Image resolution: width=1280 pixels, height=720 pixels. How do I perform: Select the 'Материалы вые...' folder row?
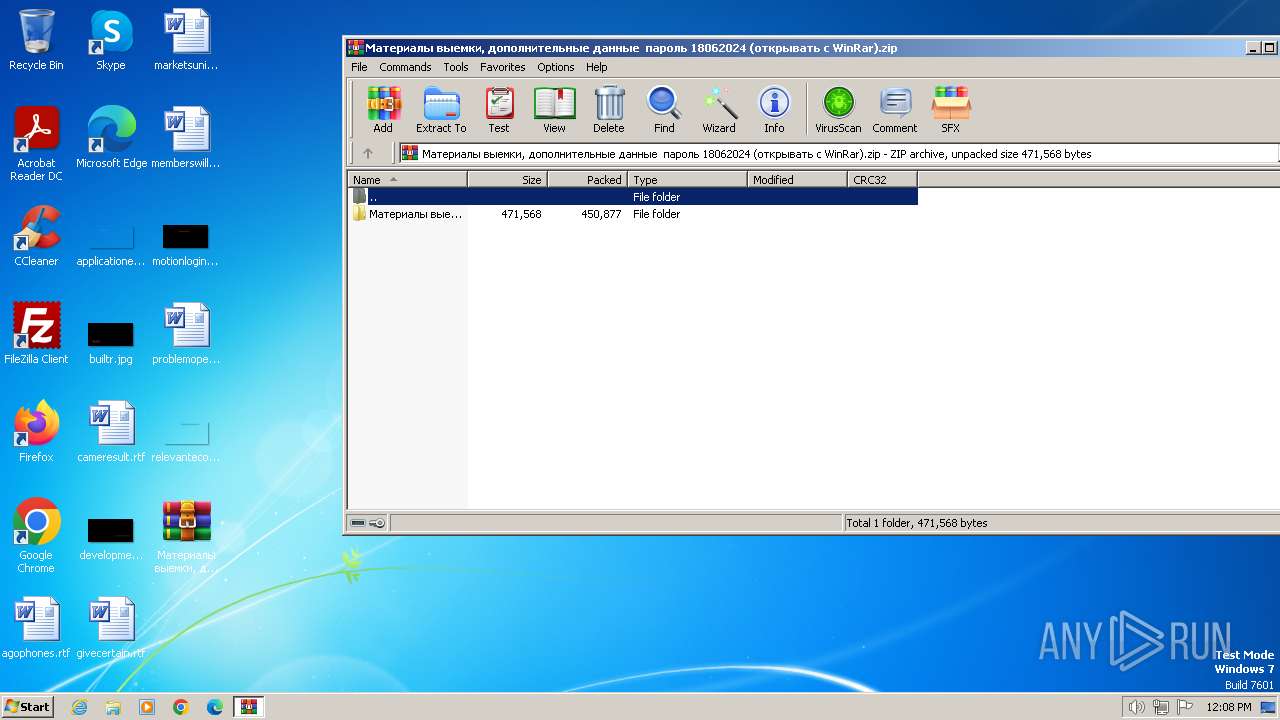point(633,214)
